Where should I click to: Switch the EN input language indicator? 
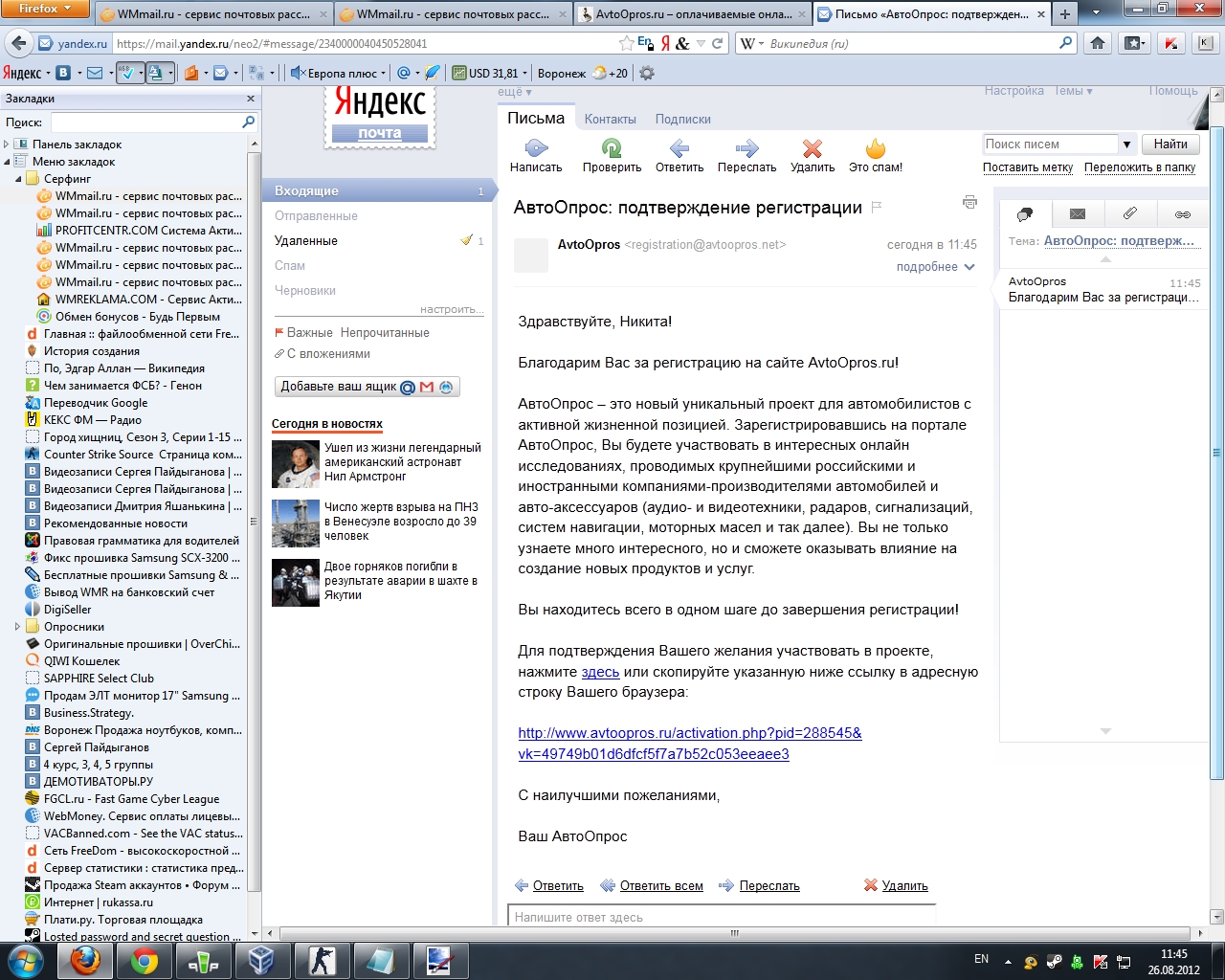981,959
